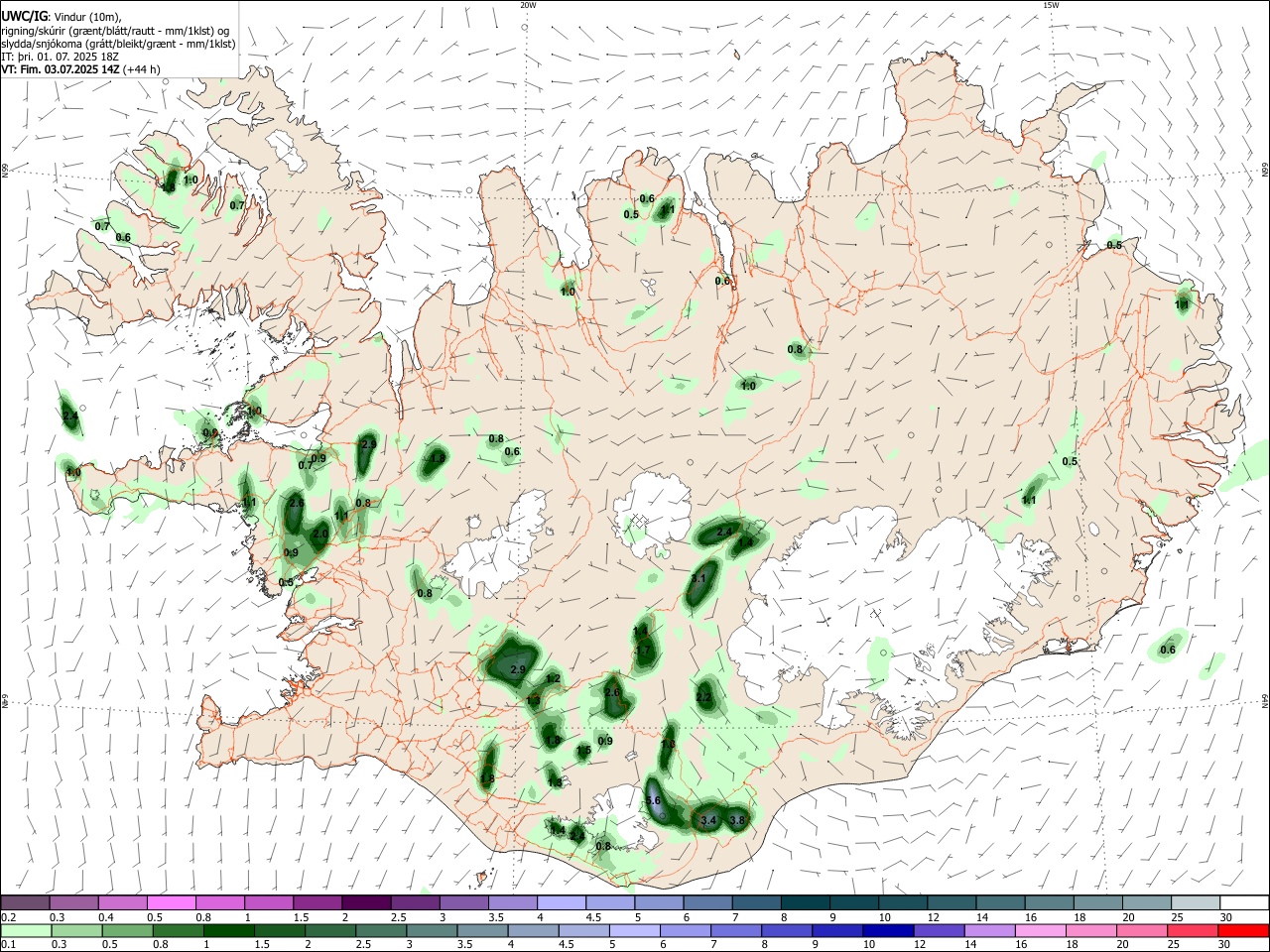Click the '20W' longitude label
The height and width of the screenshot is (952, 1270).
(x=528, y=5)
